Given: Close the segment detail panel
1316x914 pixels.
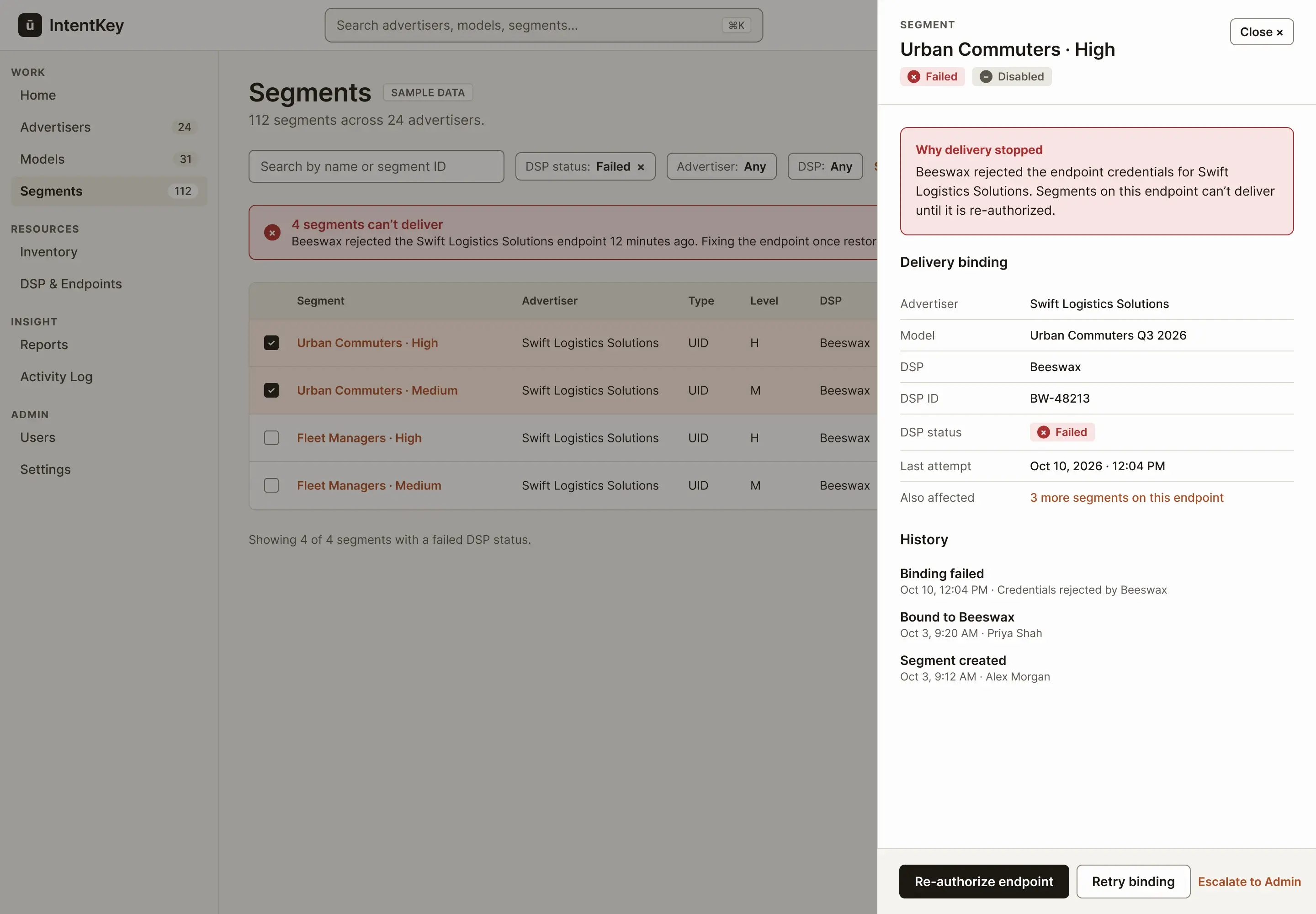Looking at the screenshot, I should pos(1261,32).
